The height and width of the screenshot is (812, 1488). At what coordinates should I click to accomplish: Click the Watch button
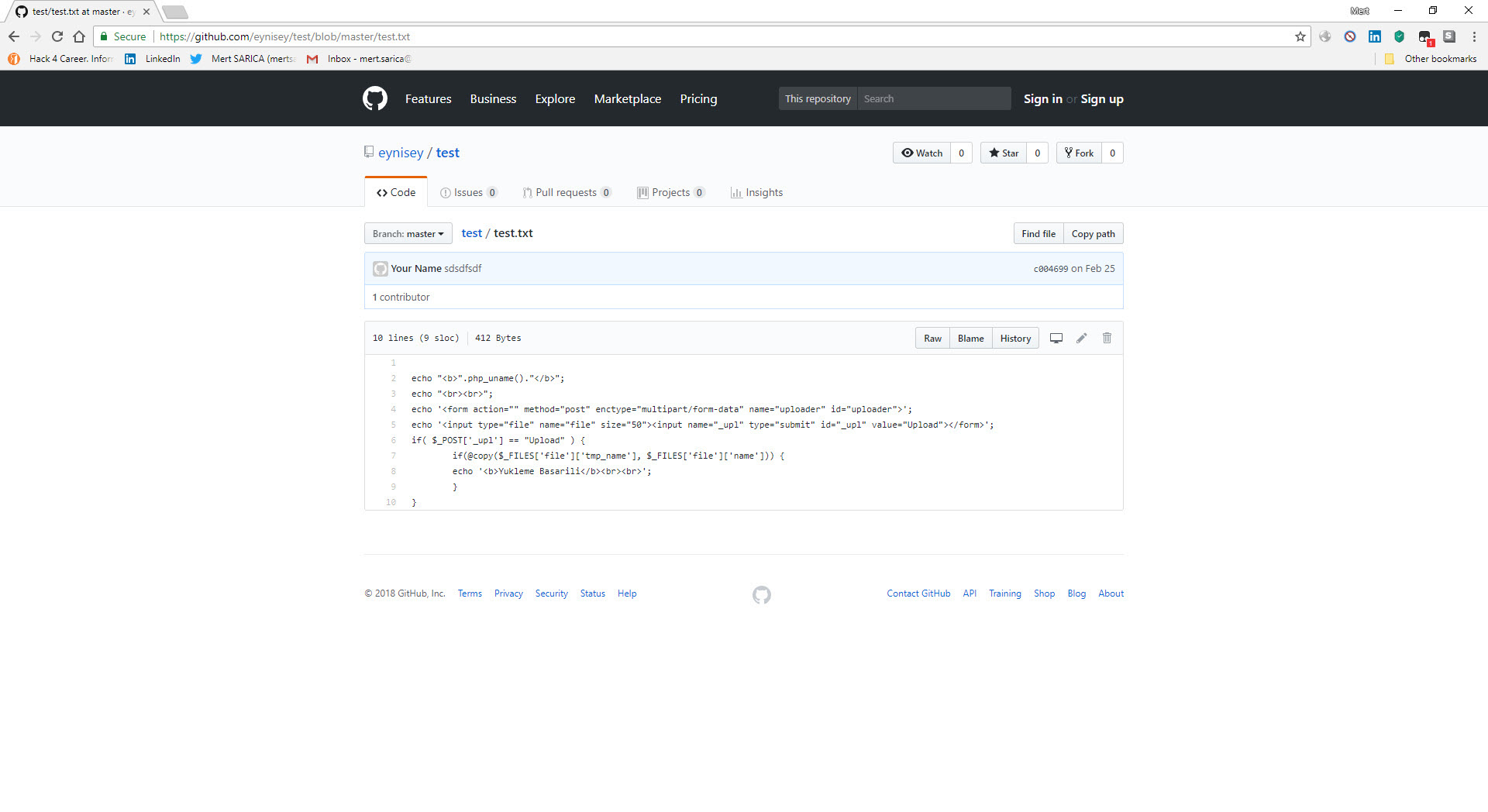[x=921, y=153]
